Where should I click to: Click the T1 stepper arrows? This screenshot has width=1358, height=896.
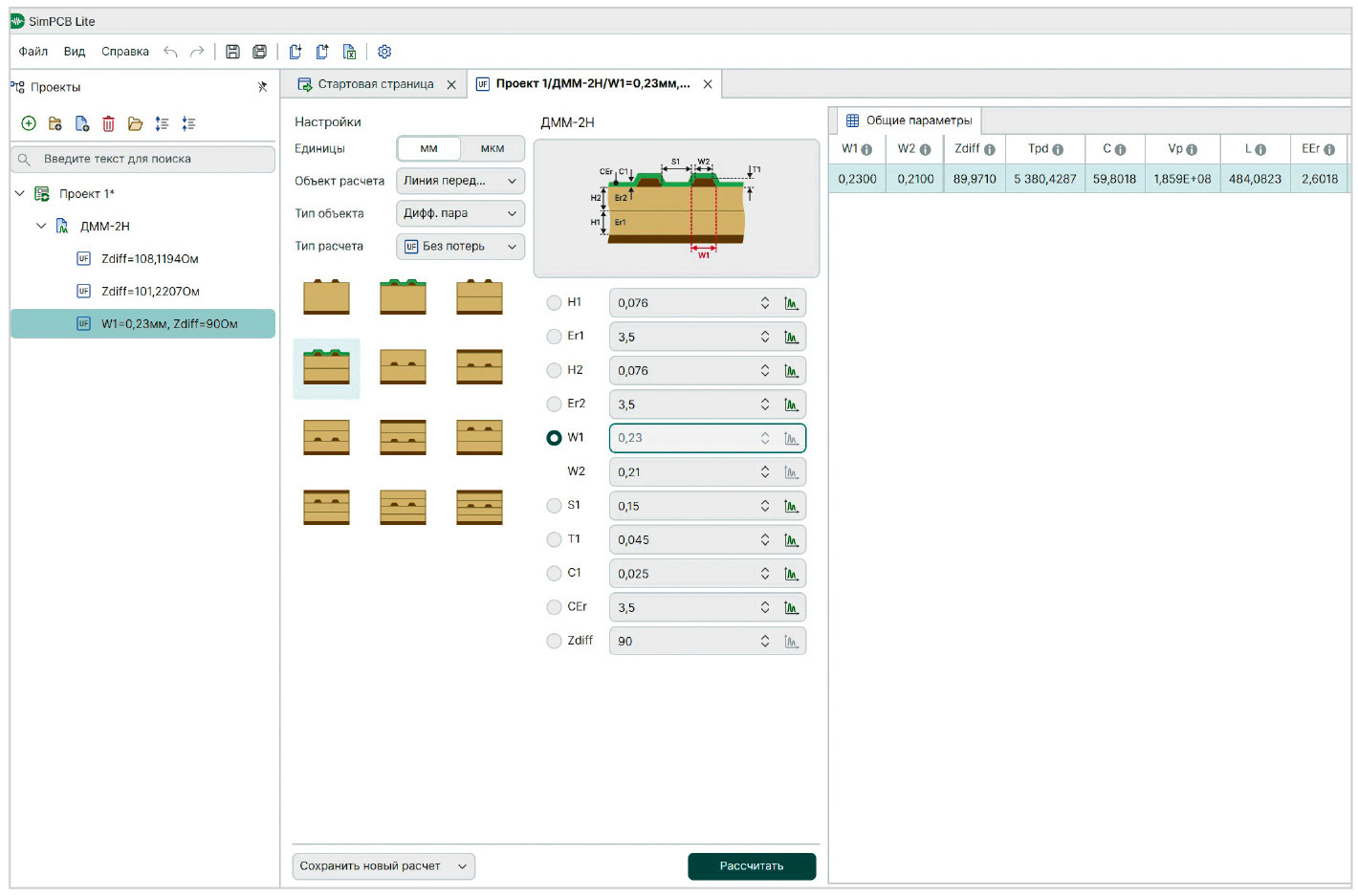765,540
